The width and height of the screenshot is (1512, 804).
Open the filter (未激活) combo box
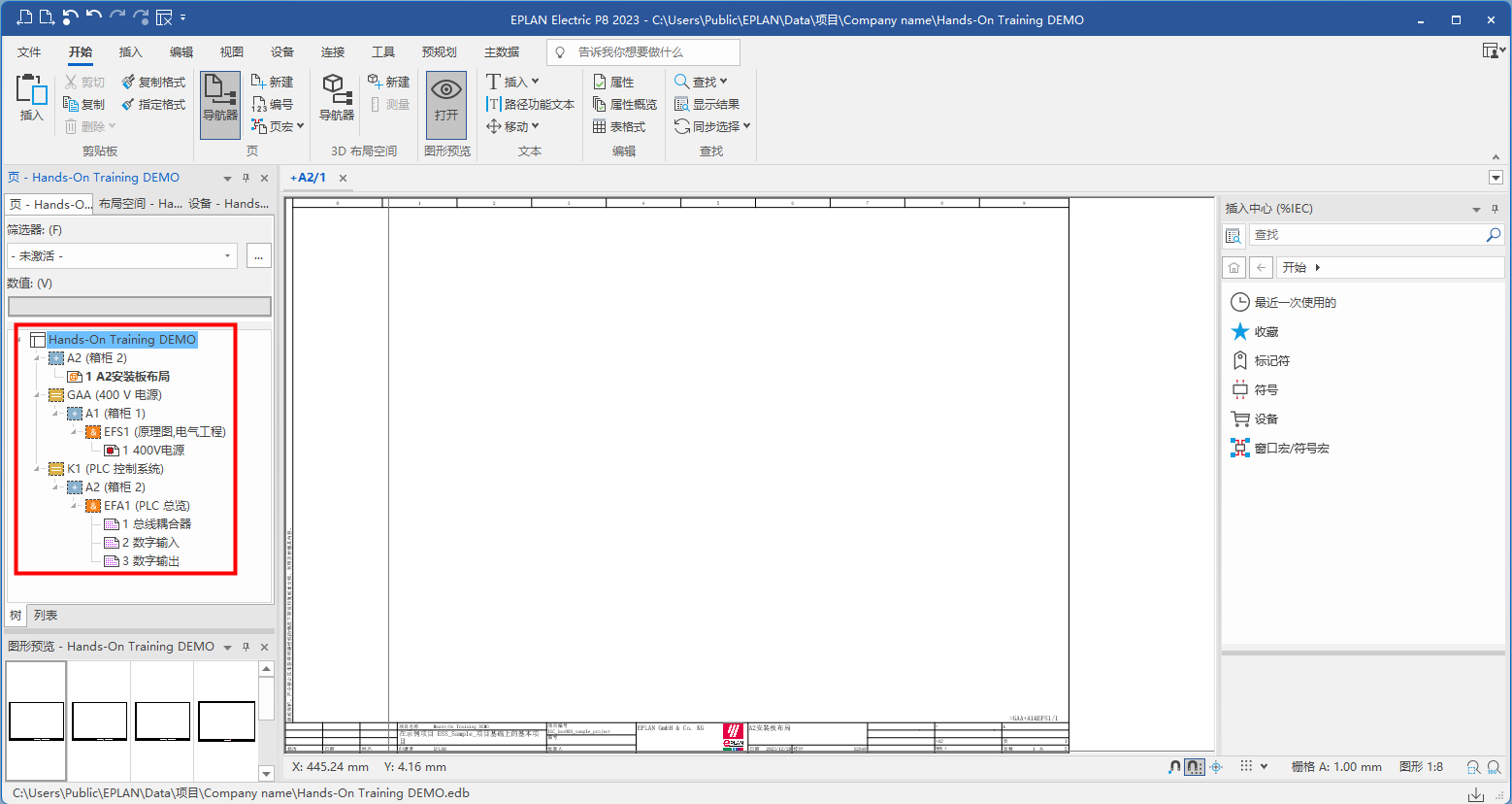pyautogui.click(x=121, y=255)
